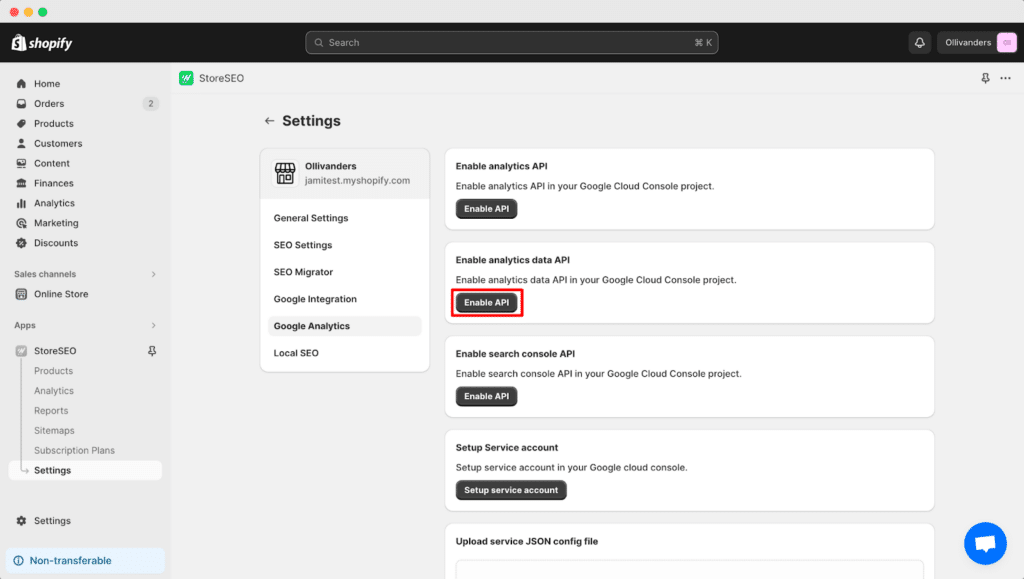Enable the analytics data API
Image resolution: width=1024 pixels, height=579 pixels.
tap(487, 302)
